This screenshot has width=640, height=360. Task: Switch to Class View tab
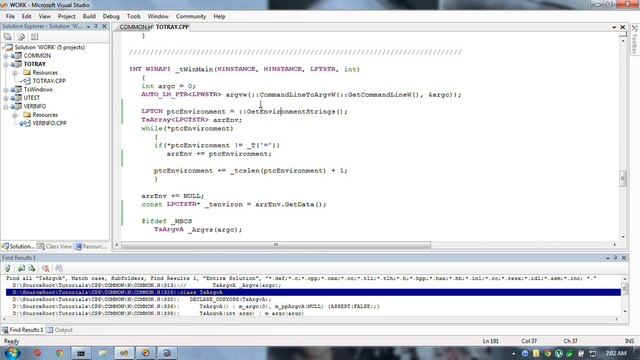(x=55, y=247)
